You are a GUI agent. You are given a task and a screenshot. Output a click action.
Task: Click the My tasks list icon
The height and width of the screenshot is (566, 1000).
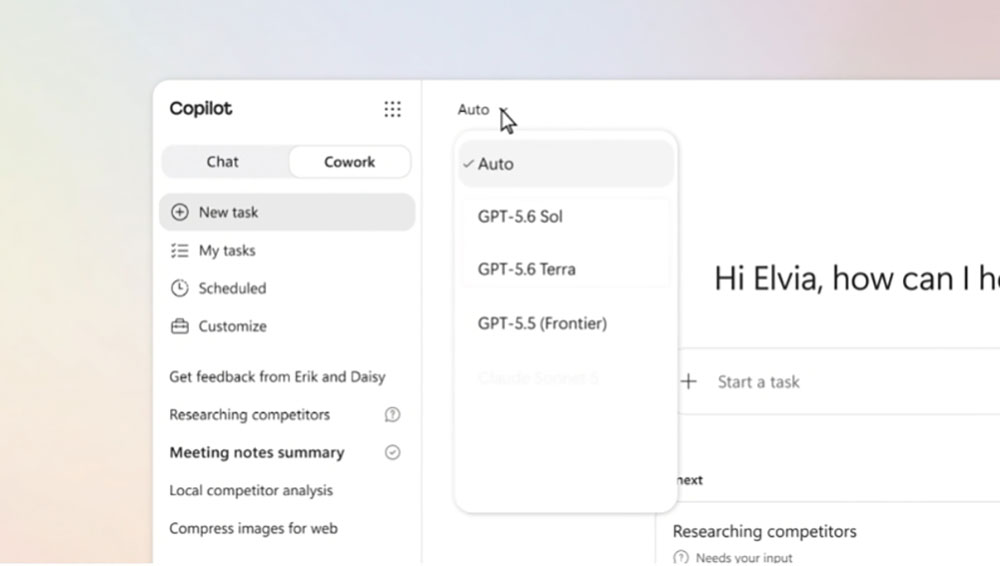180,250
